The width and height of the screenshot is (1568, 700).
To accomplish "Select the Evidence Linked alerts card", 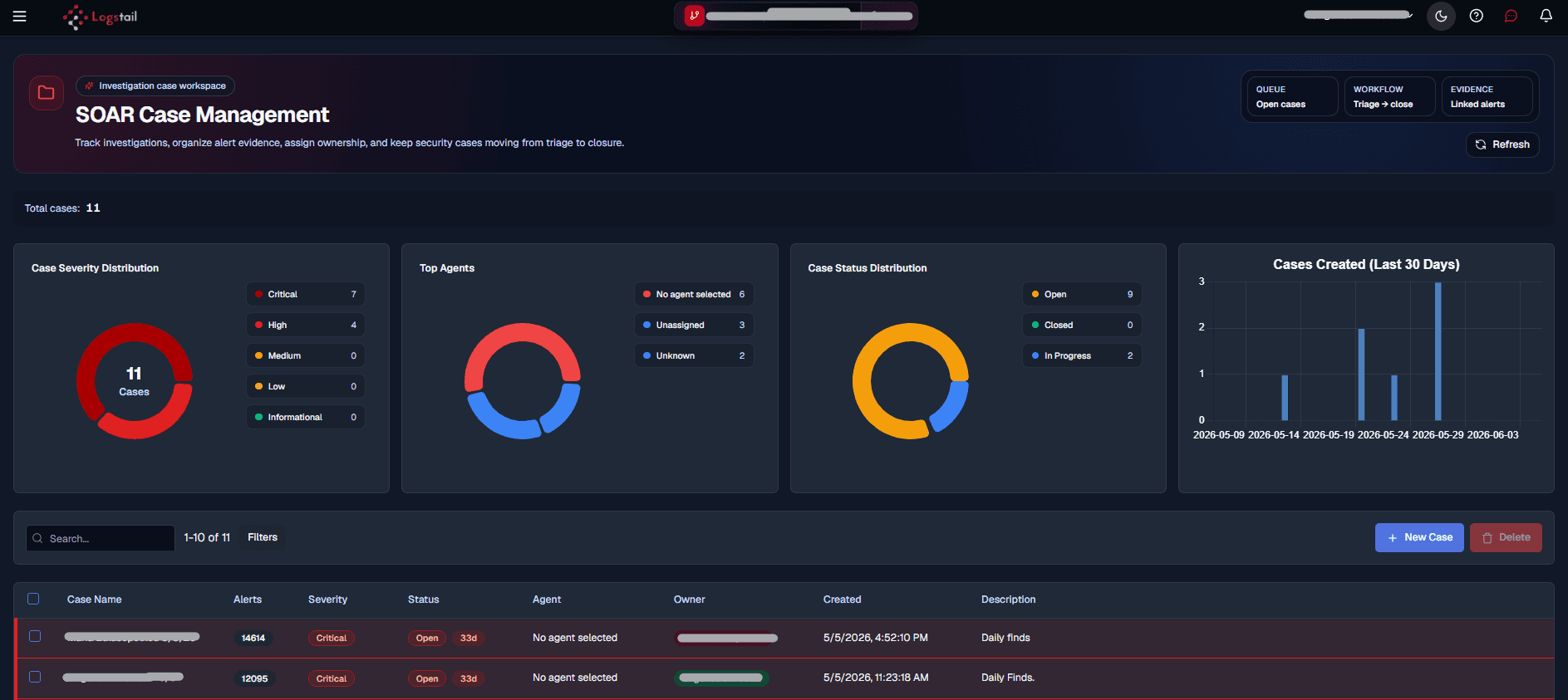I will coord(1487,96).
